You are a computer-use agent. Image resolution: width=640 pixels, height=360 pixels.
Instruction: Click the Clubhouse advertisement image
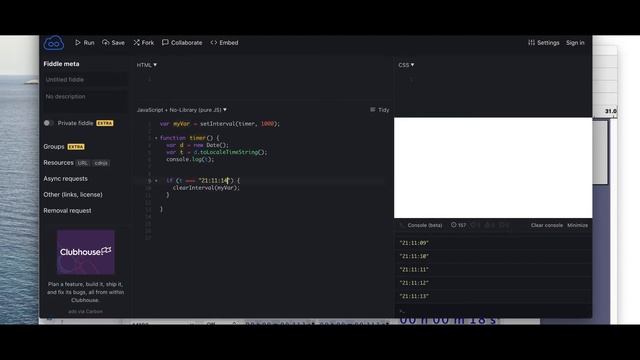86,252
